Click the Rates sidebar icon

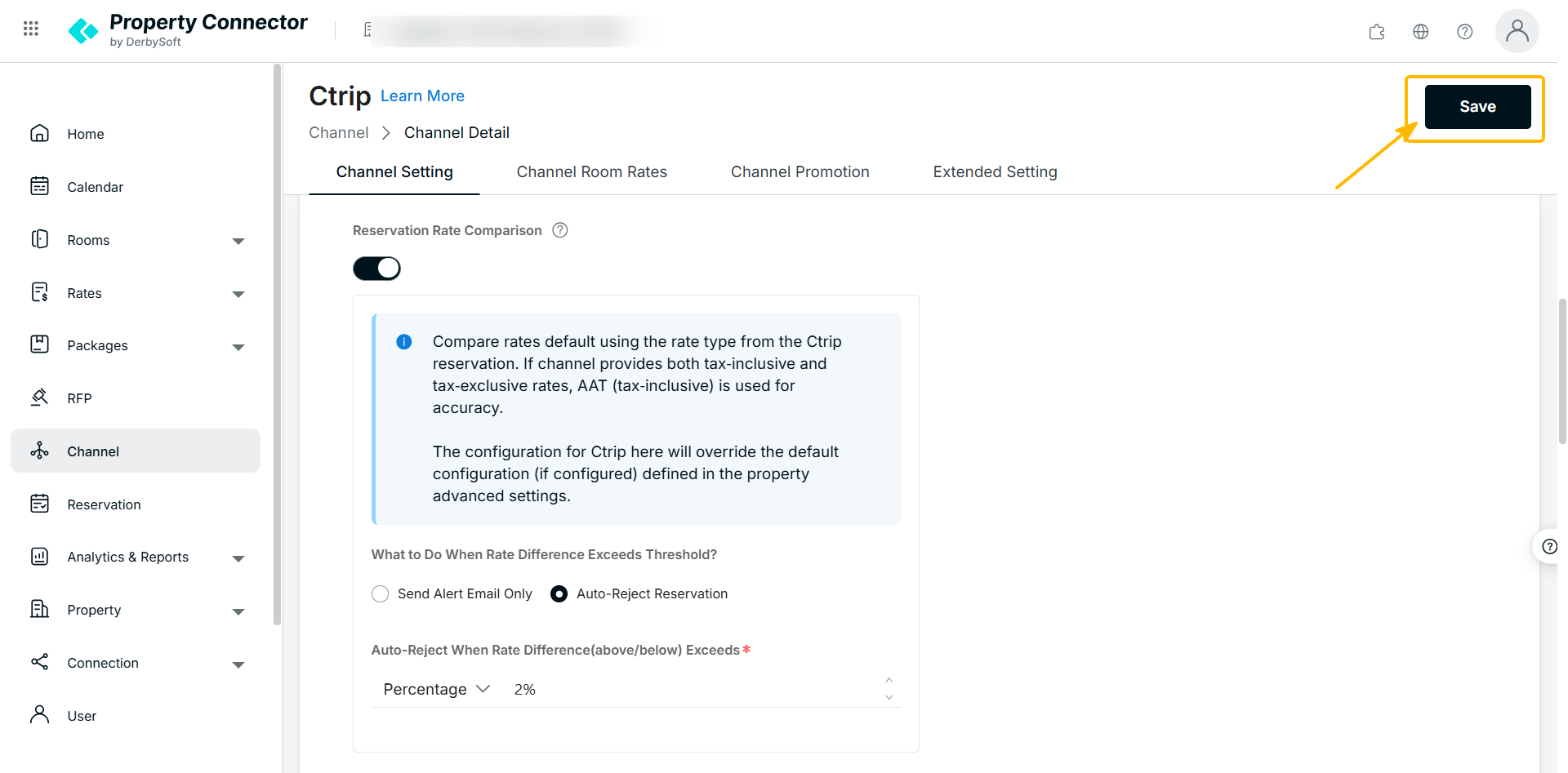pos(39,292)
